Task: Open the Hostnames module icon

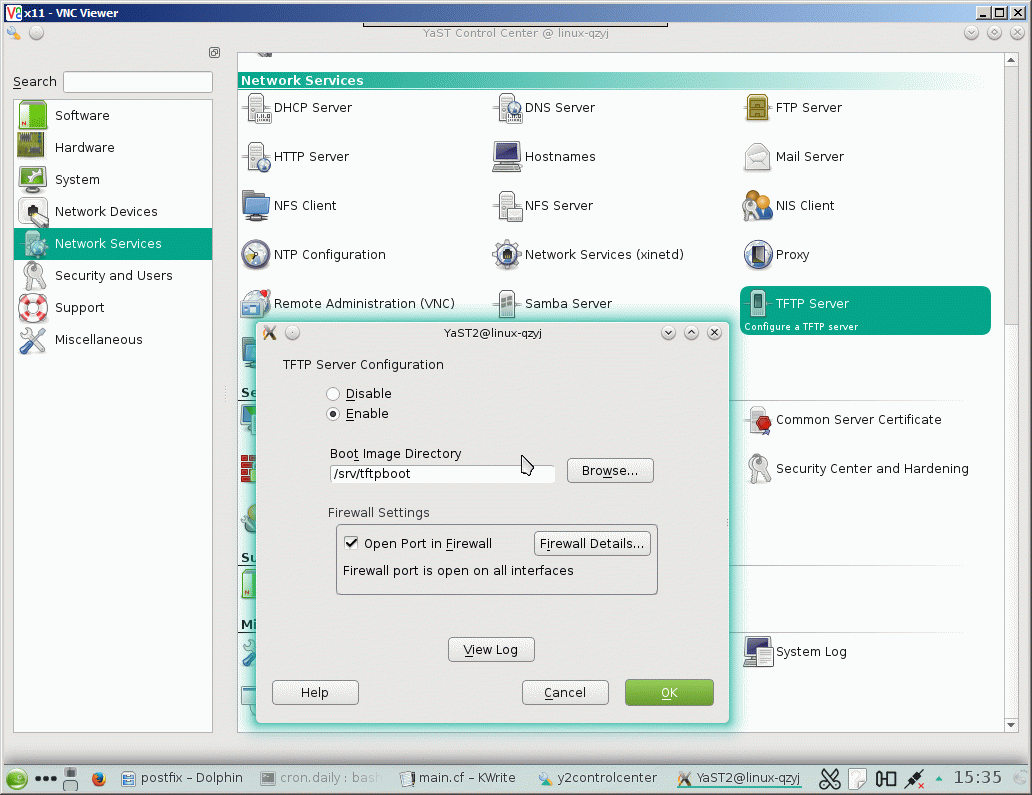Action: [x=507, y=157]
